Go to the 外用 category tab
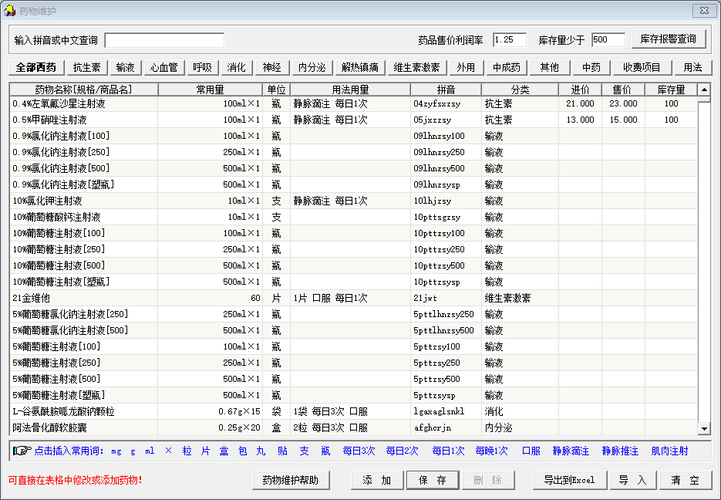This screenshot has width=721, height=500. [x=466, y=68]
